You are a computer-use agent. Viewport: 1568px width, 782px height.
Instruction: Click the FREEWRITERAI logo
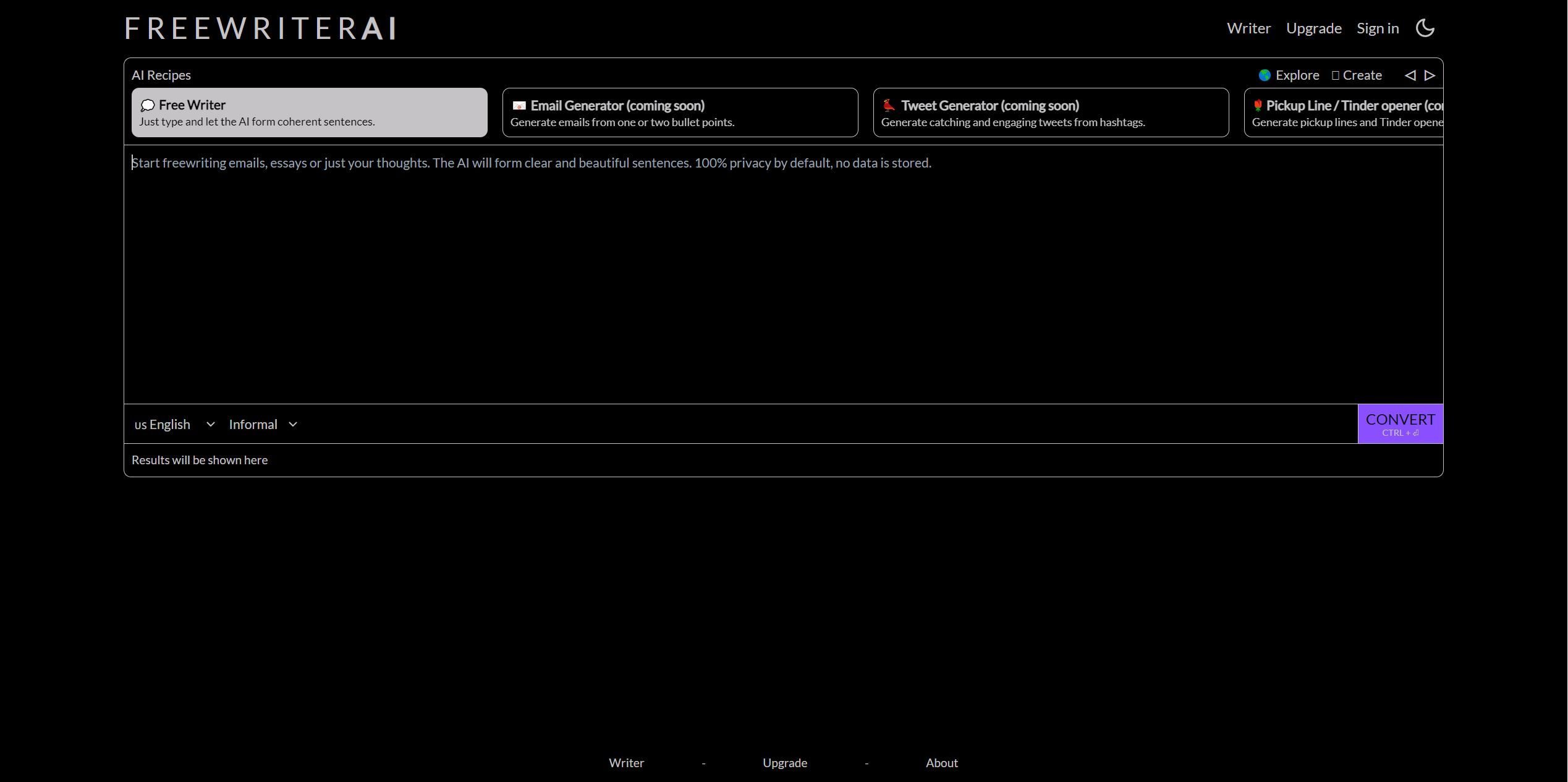[x=260, y=28]
